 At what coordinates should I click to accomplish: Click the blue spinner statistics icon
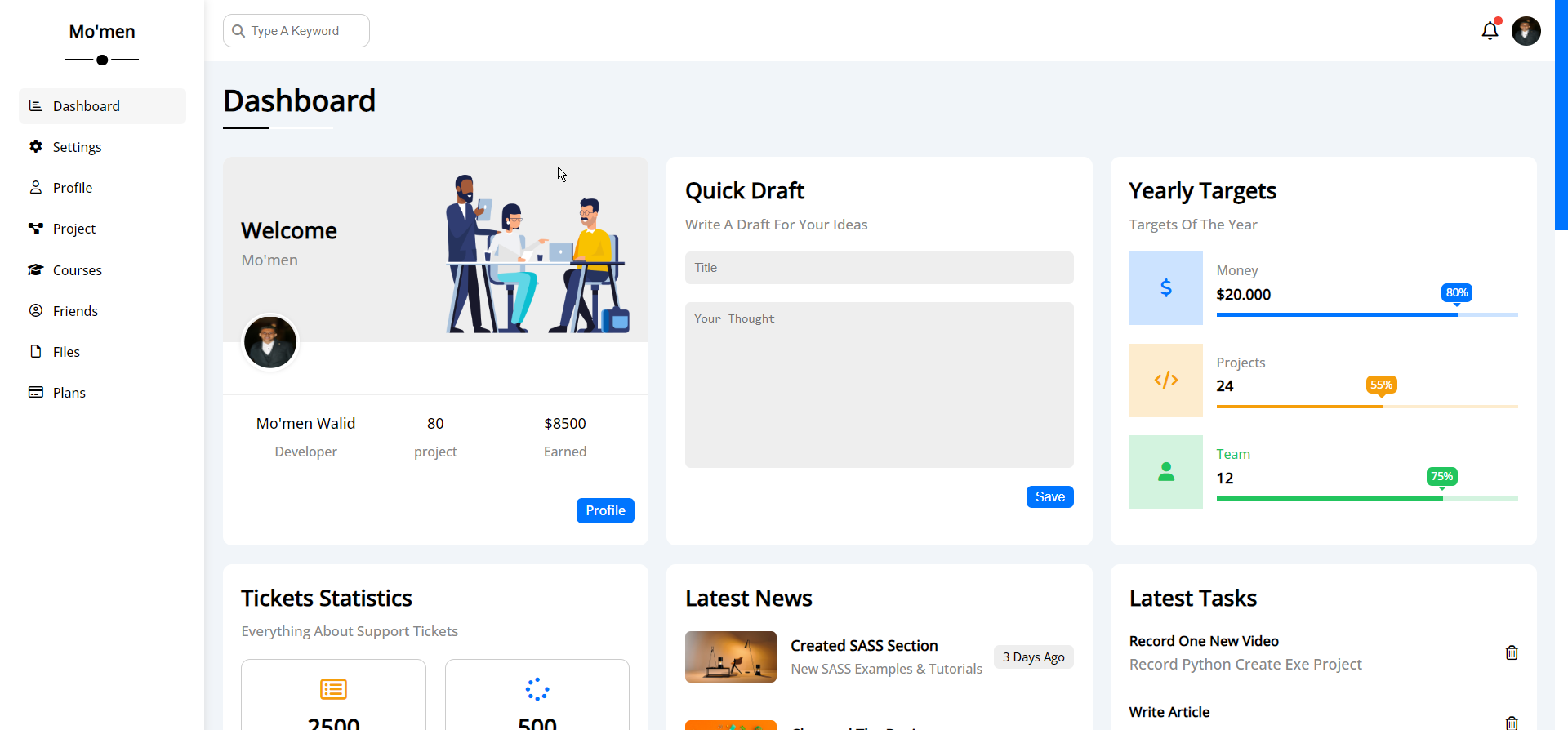click(x=537, y=689)
